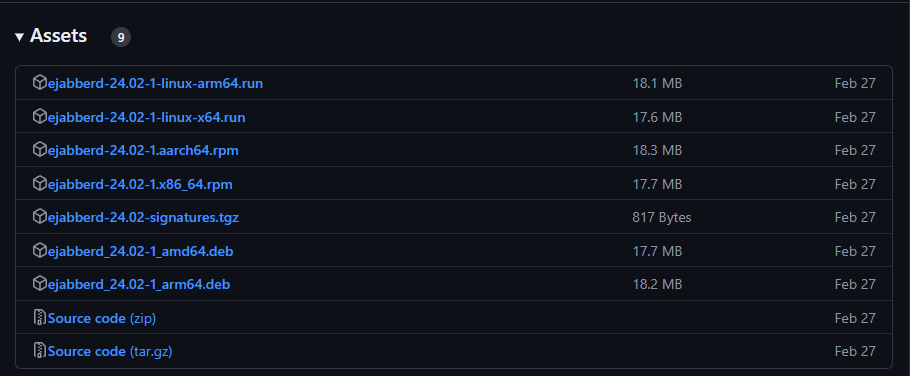This screenshot has height=376, width=910.
Task: Download ejabberd-24.02-1-linux-arm64.run
Action: 155,84
